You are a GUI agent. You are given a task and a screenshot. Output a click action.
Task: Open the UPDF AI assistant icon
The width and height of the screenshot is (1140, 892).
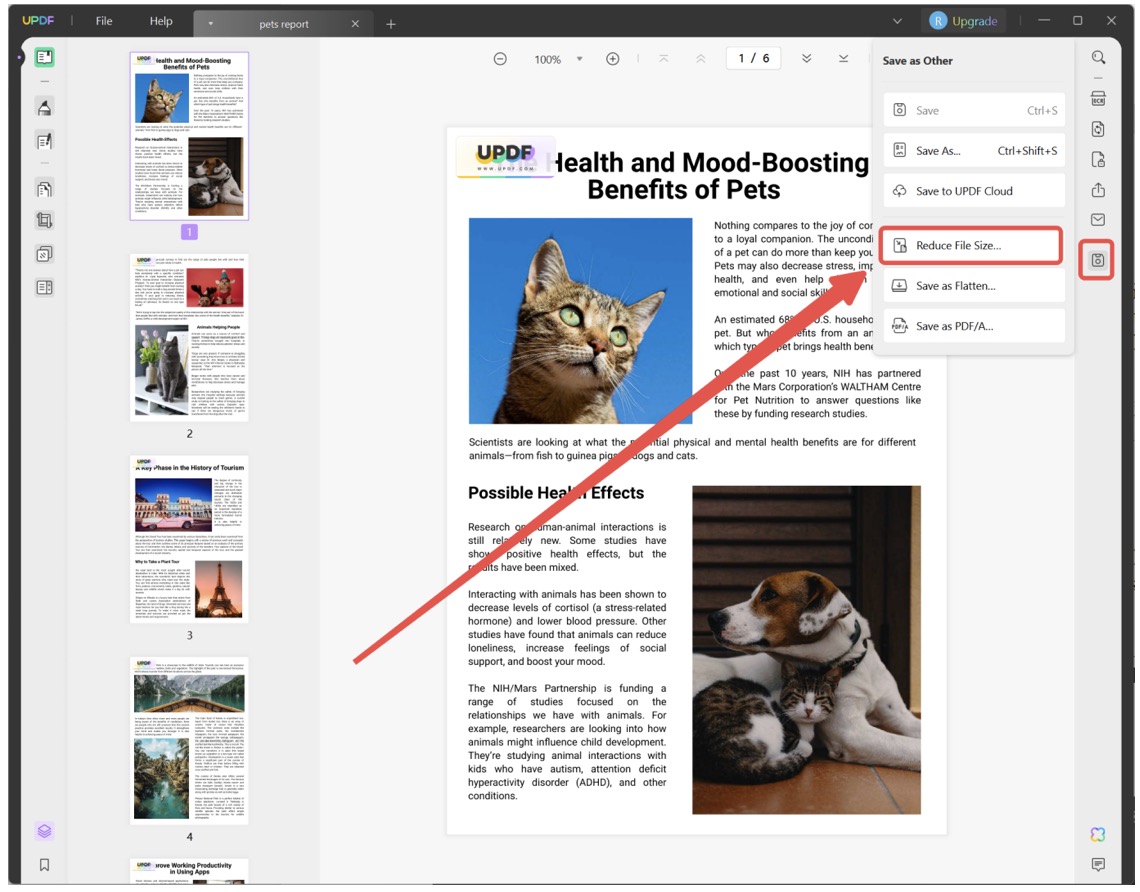(1098, 835)
